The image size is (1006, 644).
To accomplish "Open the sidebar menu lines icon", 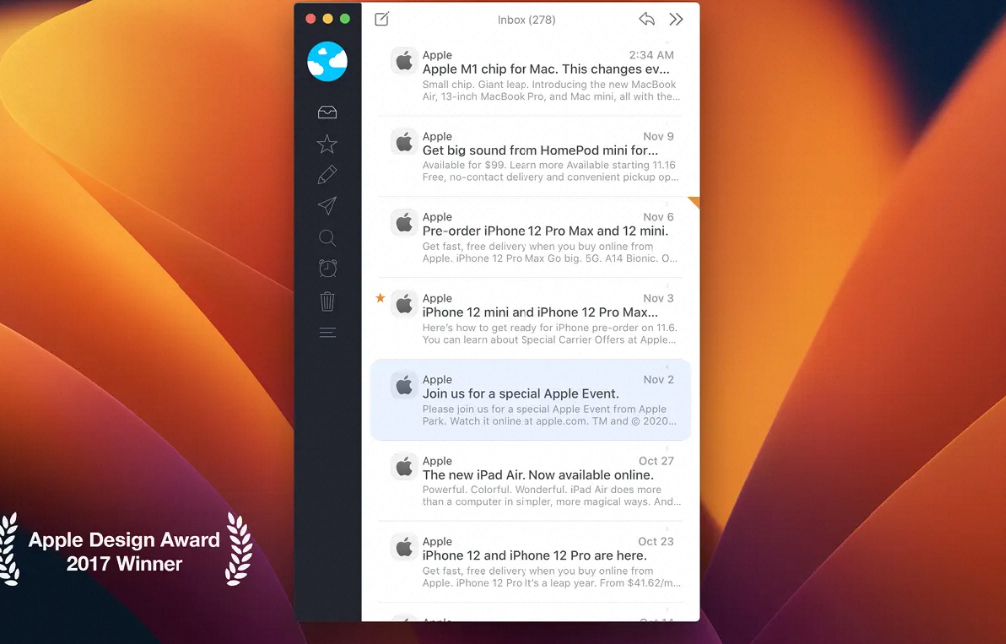I will (328, 332).
